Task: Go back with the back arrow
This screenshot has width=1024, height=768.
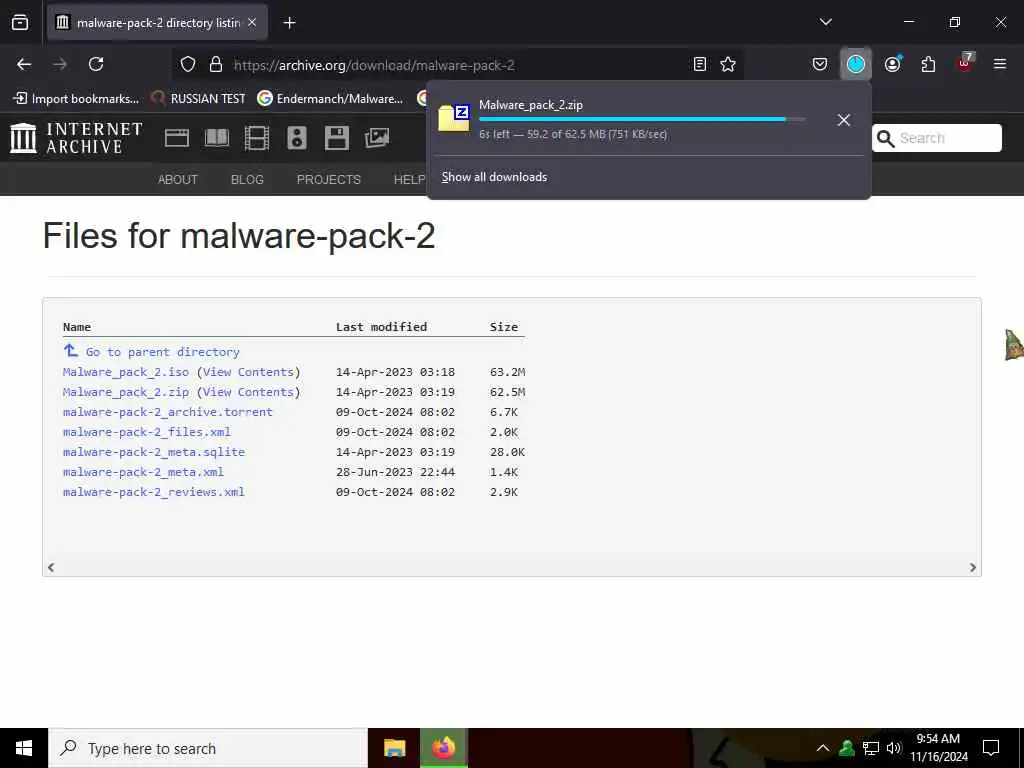Action: pyautogui.click(x=24, y=64)
